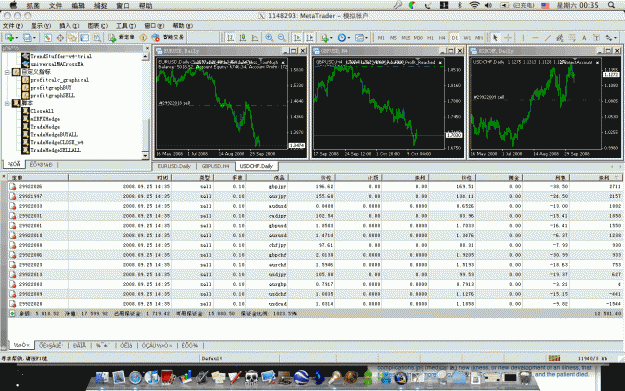Select the CloseAll script in Navigator
This screenshot has height=391, width=625.
pos(42,111)
